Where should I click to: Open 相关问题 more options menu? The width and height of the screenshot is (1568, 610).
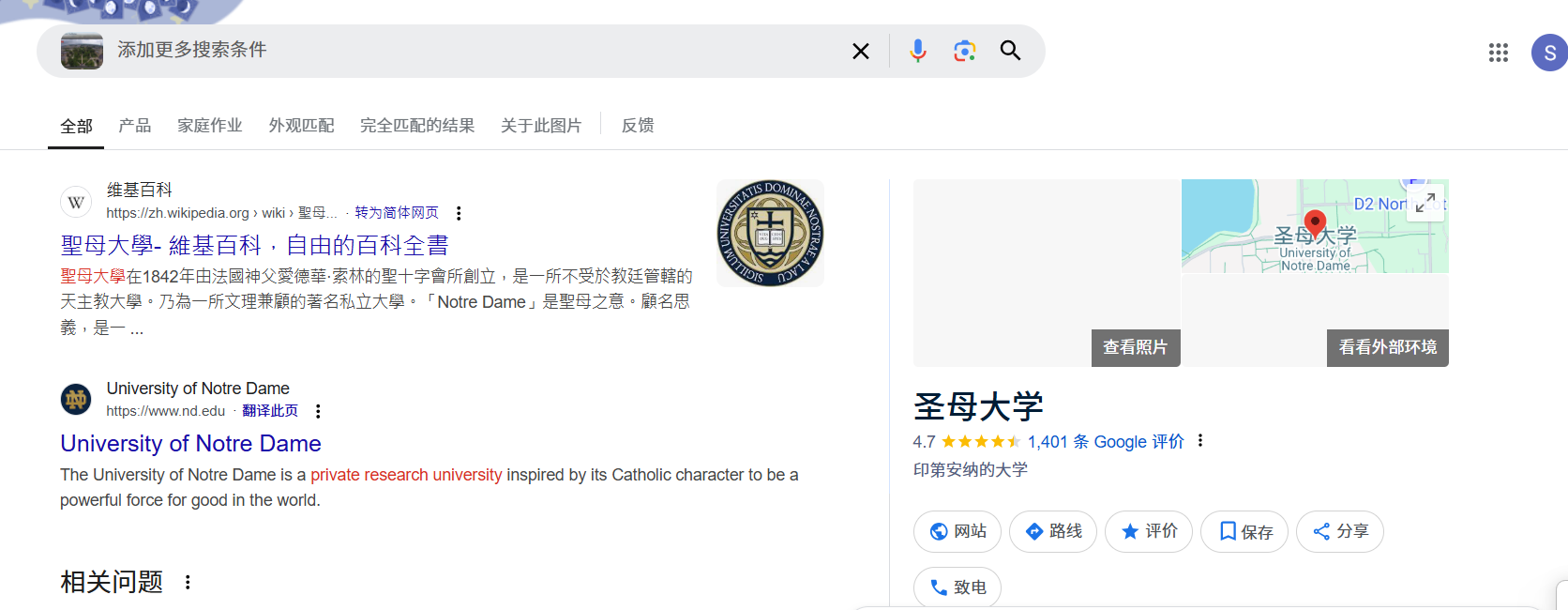(x=188, y=582)
